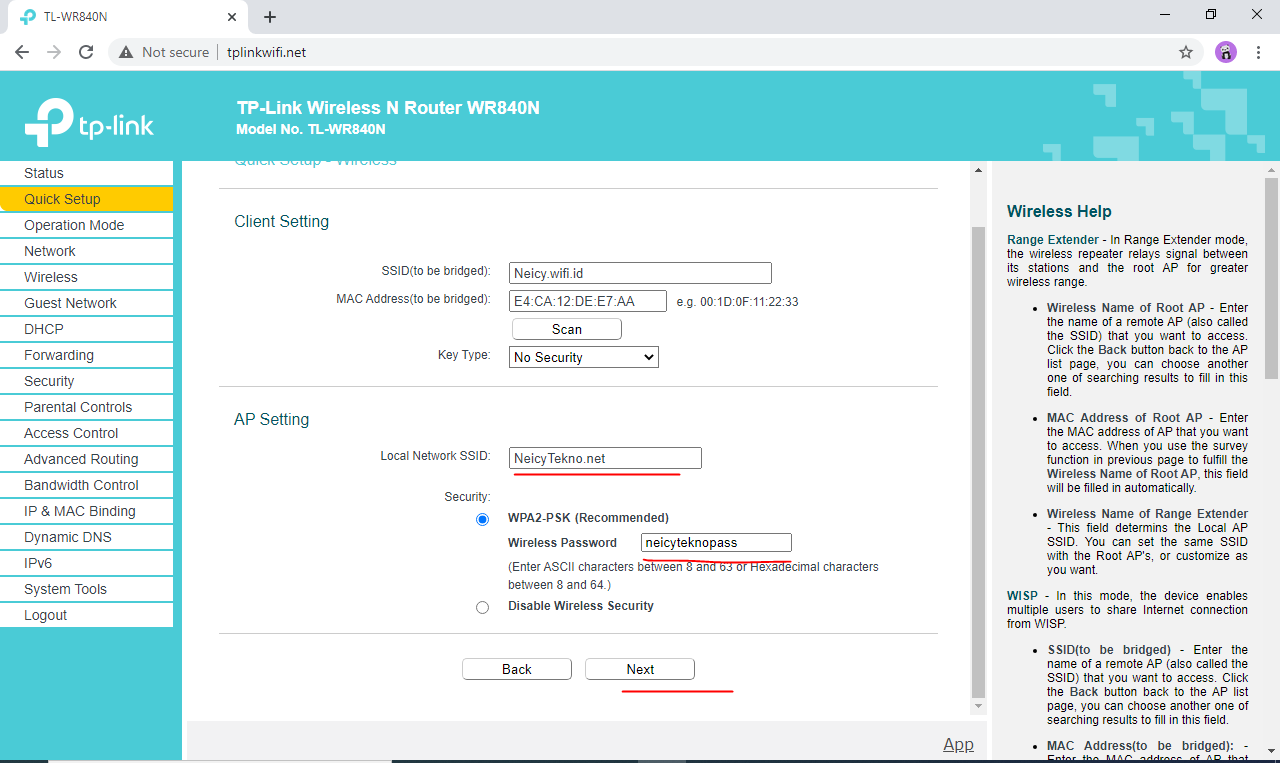Click the browser back arrow
This screenshot has height=763, width=1280.
click(22, 52)
